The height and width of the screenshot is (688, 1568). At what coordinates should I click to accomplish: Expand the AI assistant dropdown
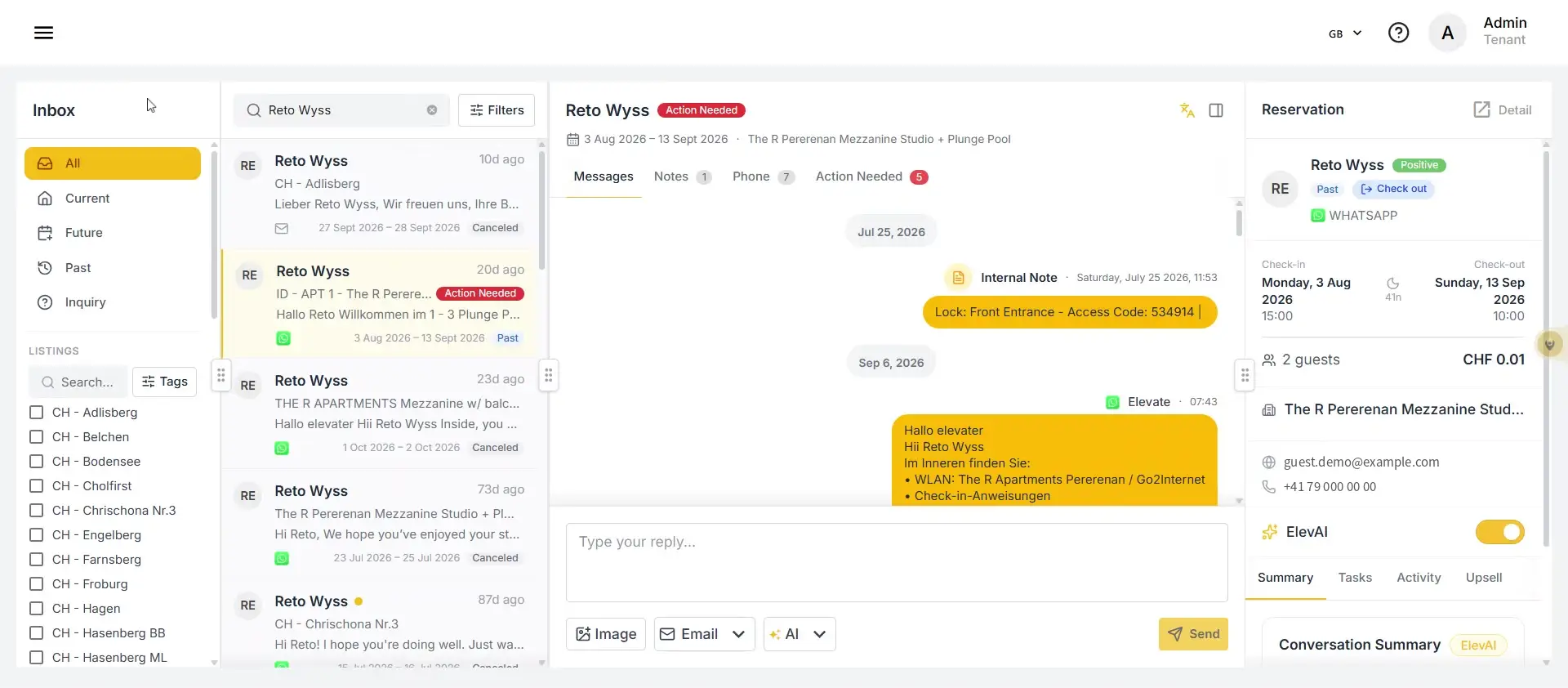tap(819, 635)
